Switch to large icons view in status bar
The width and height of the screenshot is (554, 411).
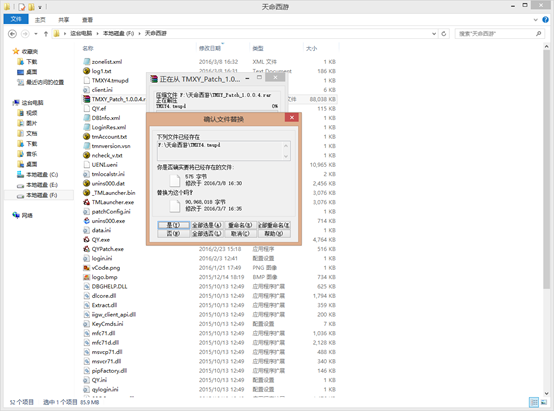tap(544, 402)
